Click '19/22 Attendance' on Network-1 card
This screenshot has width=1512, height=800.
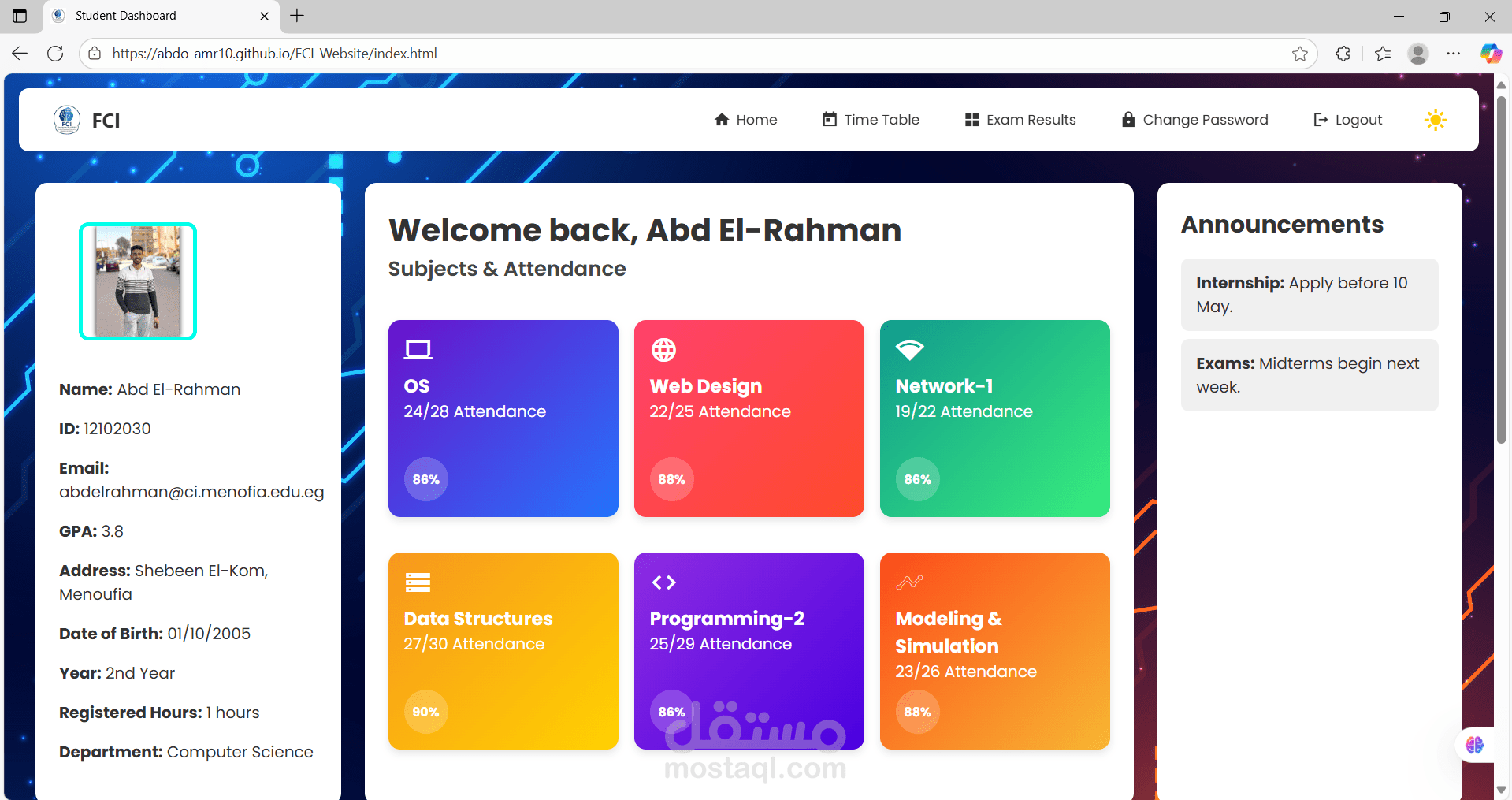pos(964,411)
